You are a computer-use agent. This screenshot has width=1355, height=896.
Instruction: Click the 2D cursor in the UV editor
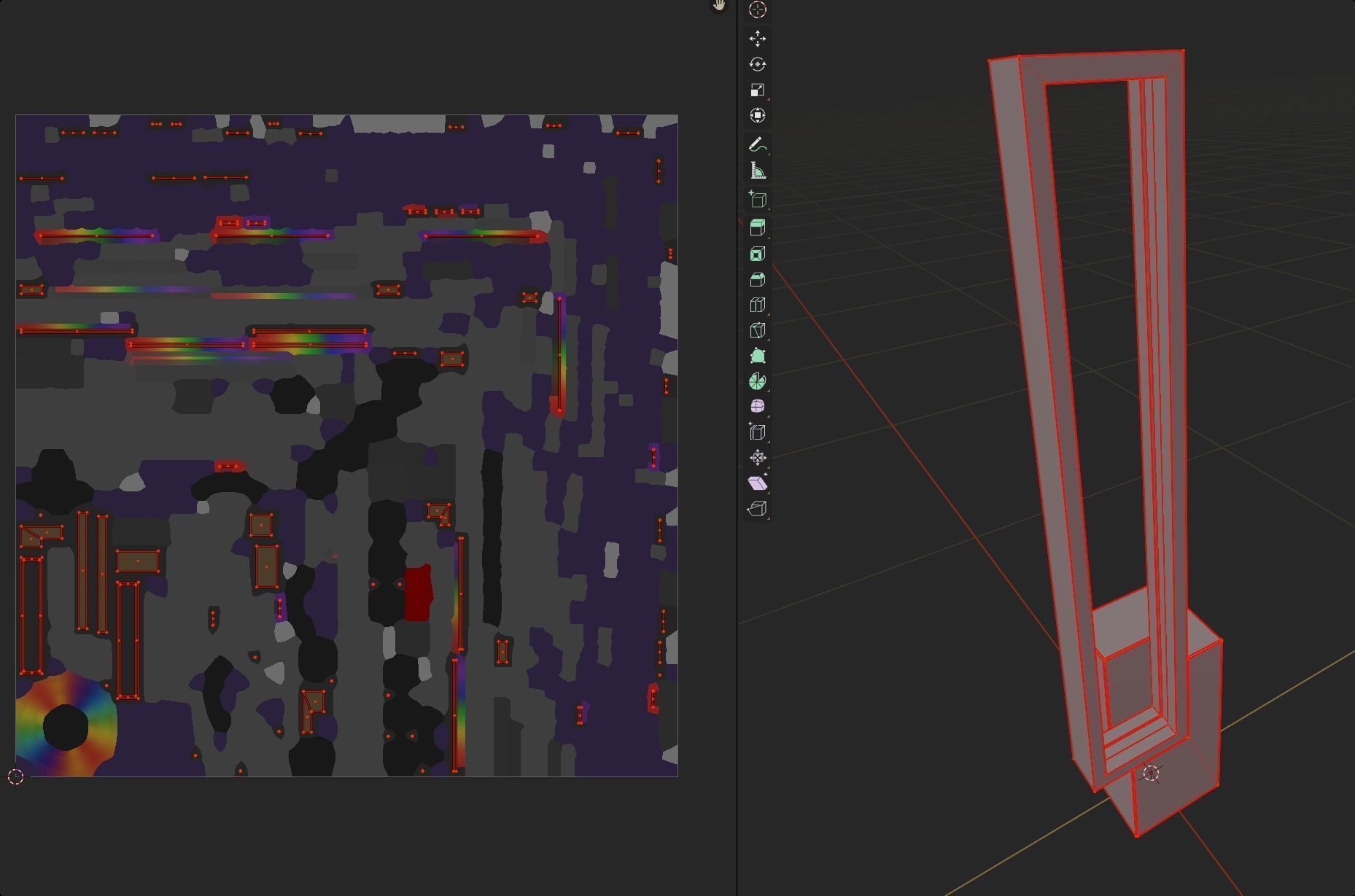(15, 777)
